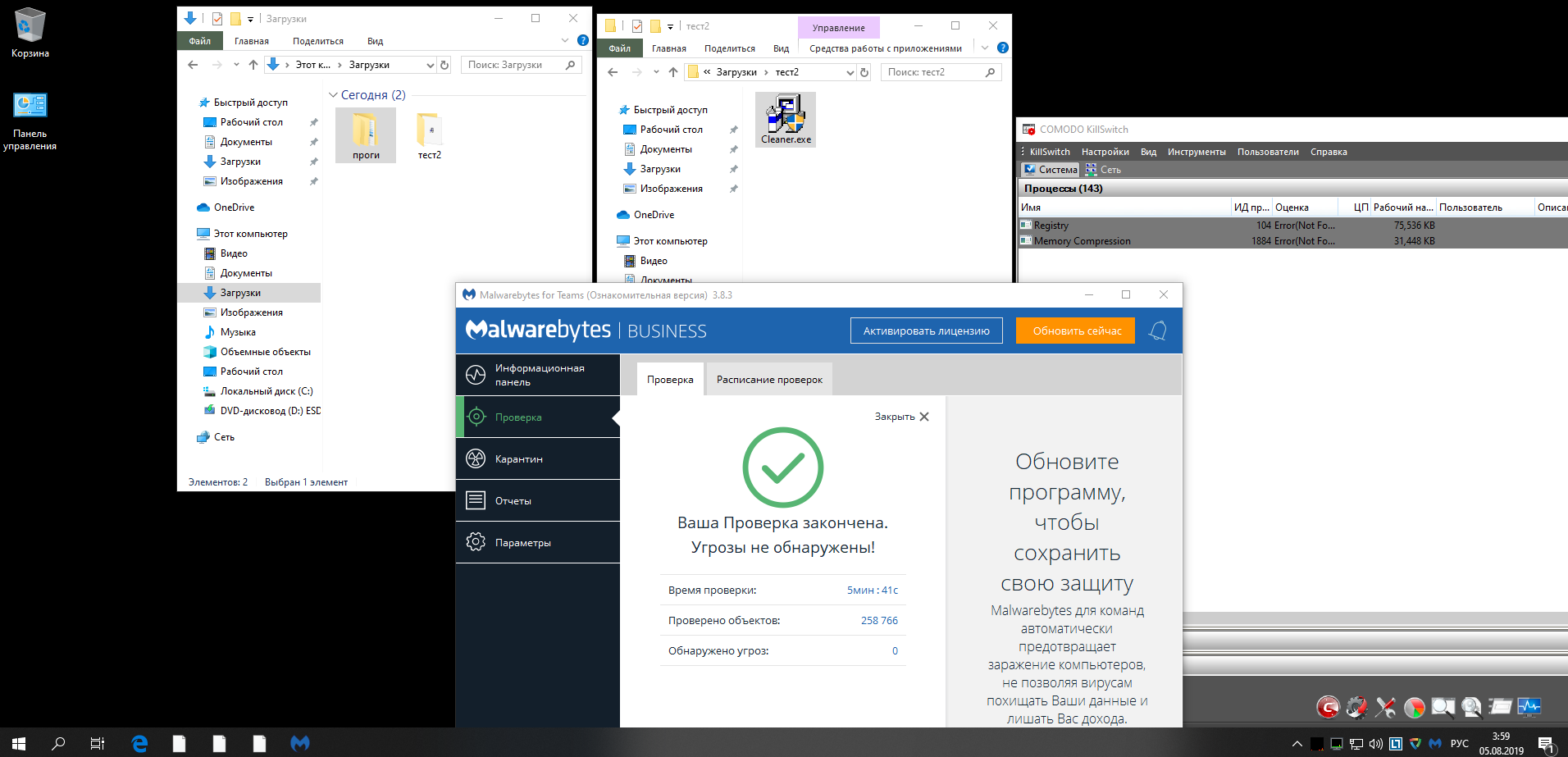1568x757 pixels.
Task: Click Закрыть to dismiss the scan results
Action: coord(901,417)
